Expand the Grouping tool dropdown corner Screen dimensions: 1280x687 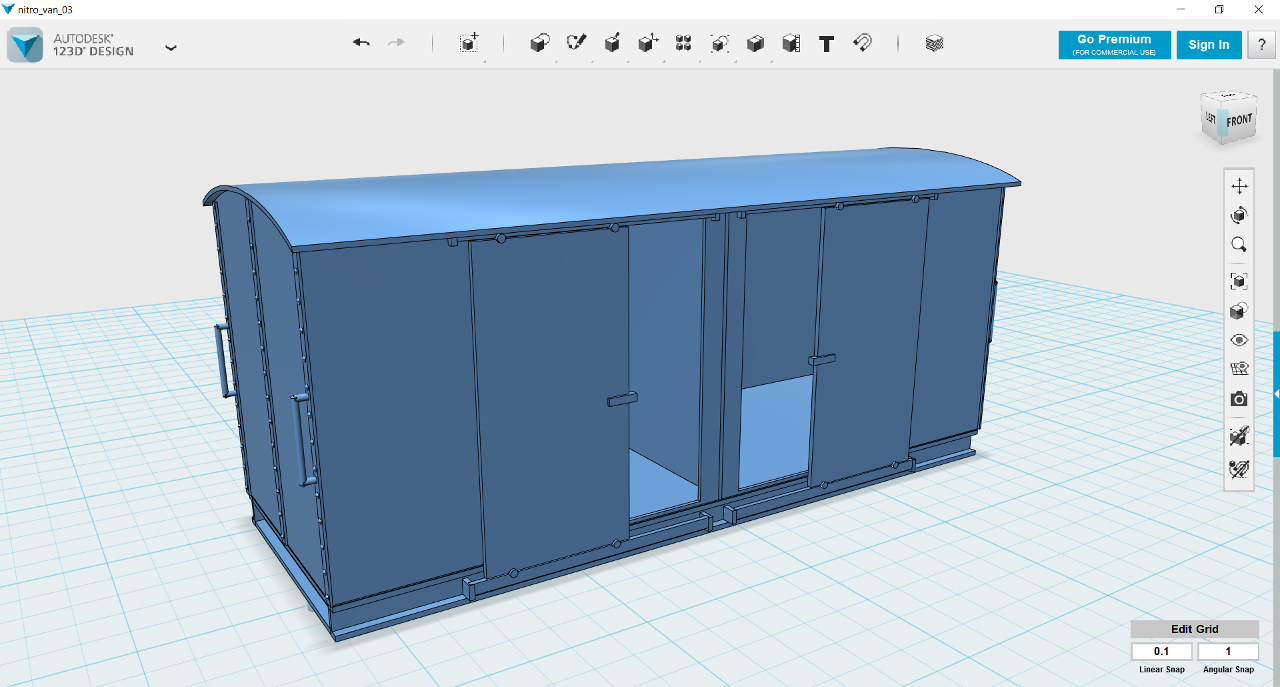coord(735,60)
